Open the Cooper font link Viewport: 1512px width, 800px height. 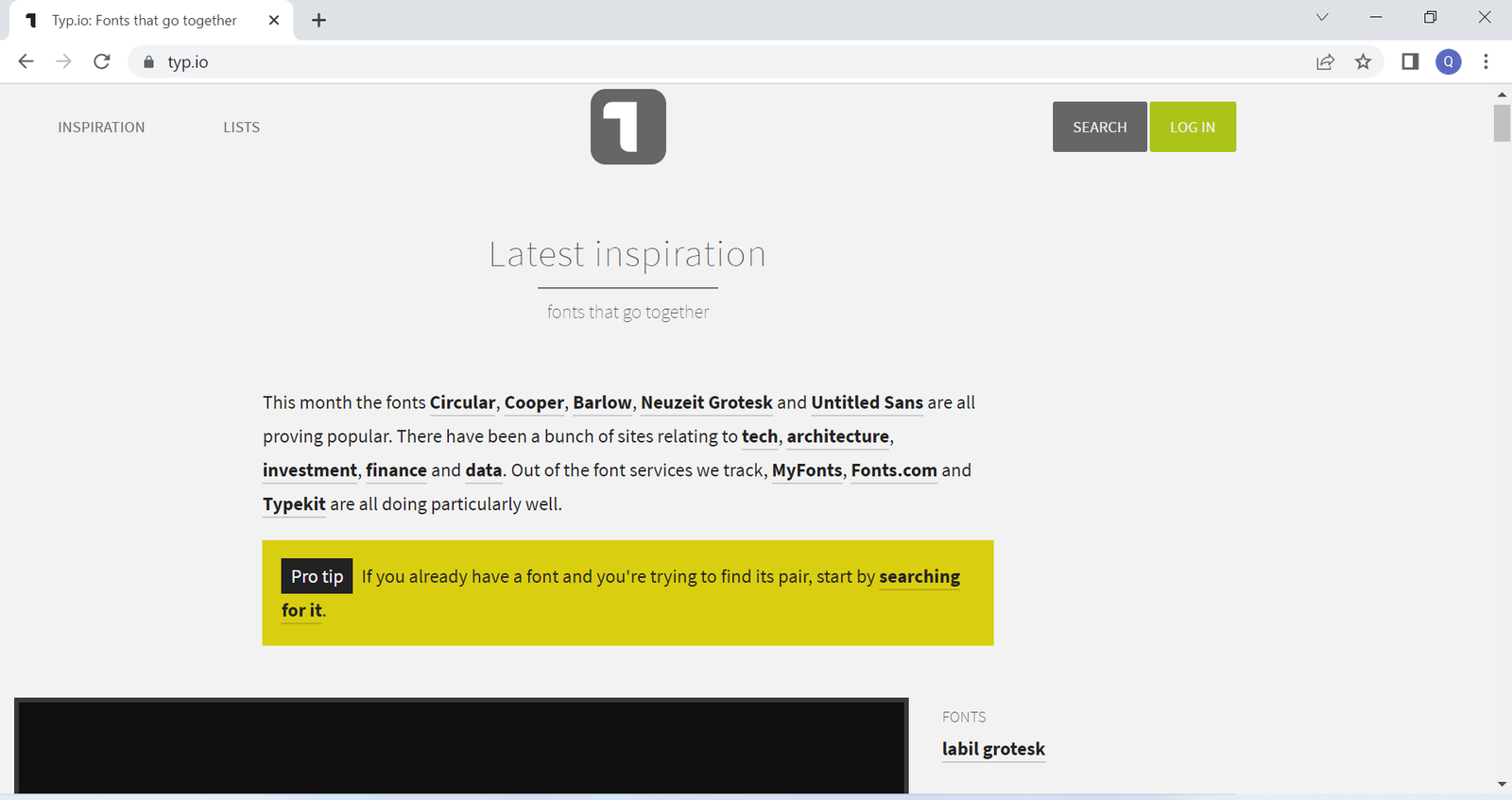pos(534,402)
